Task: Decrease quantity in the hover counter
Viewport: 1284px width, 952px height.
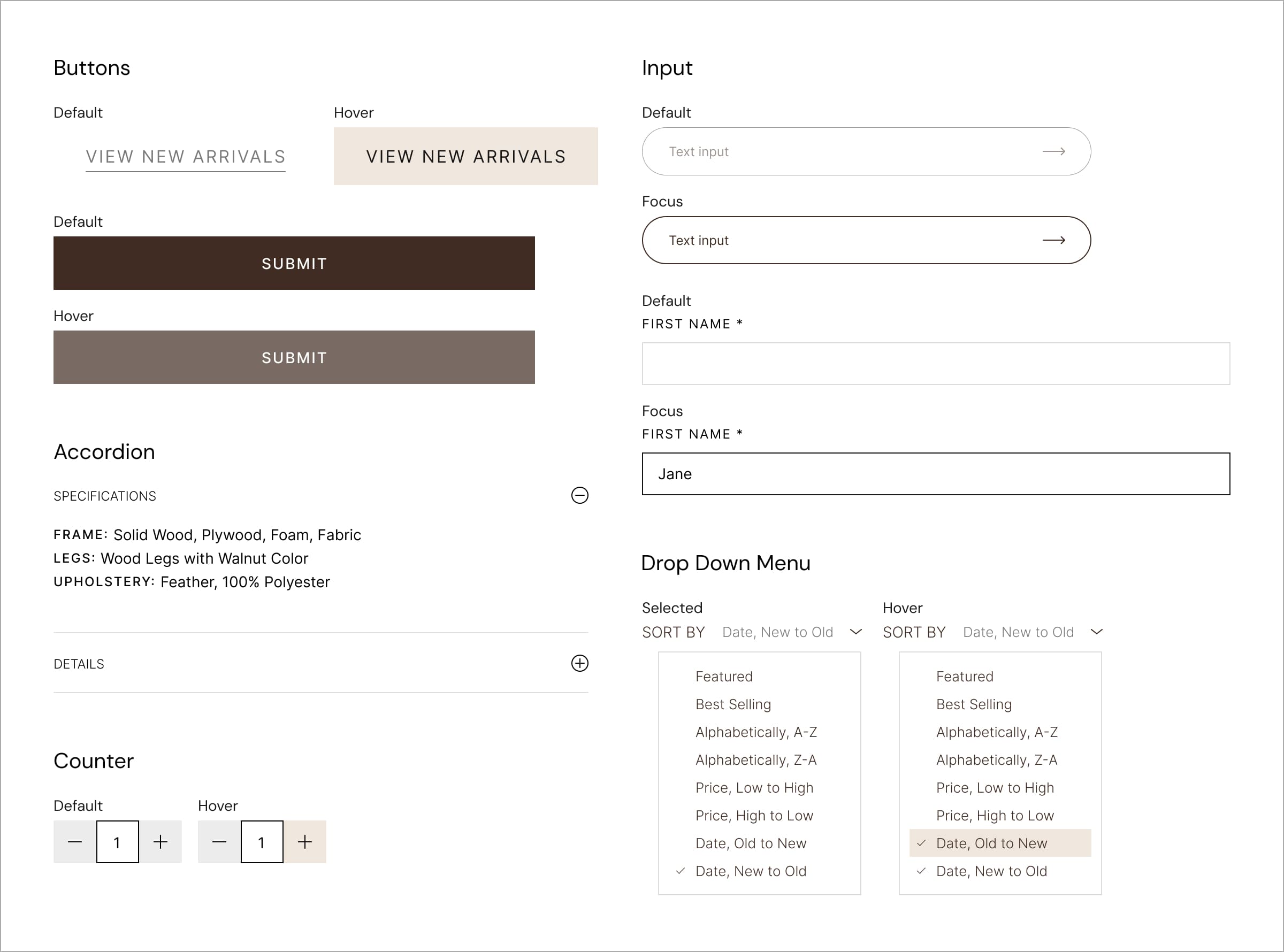Action: (219, 842)
